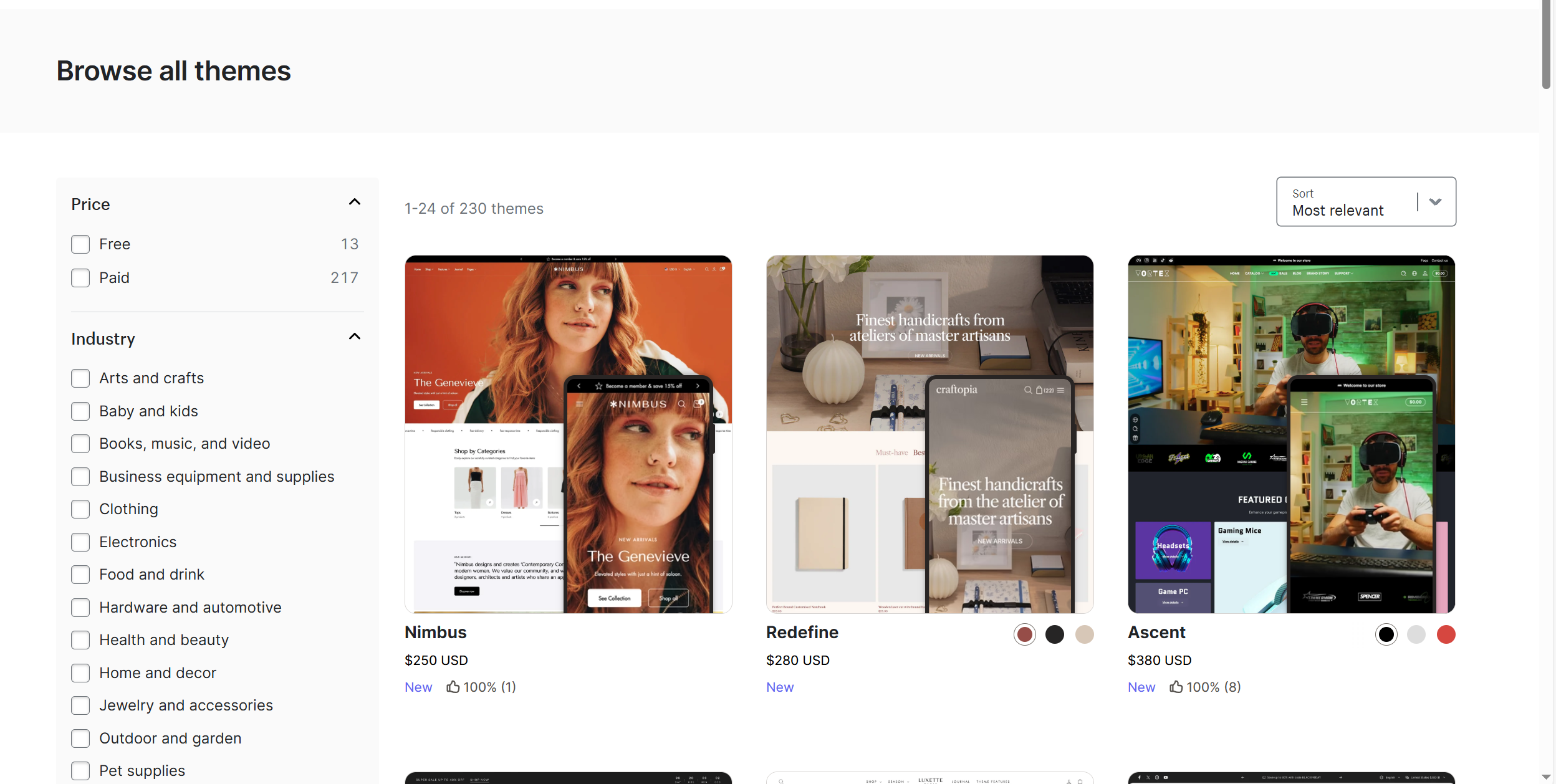
Task: Select Redefine's reddish-brown color swatch
Action: pyautogui.click(x=1024, y=634)
